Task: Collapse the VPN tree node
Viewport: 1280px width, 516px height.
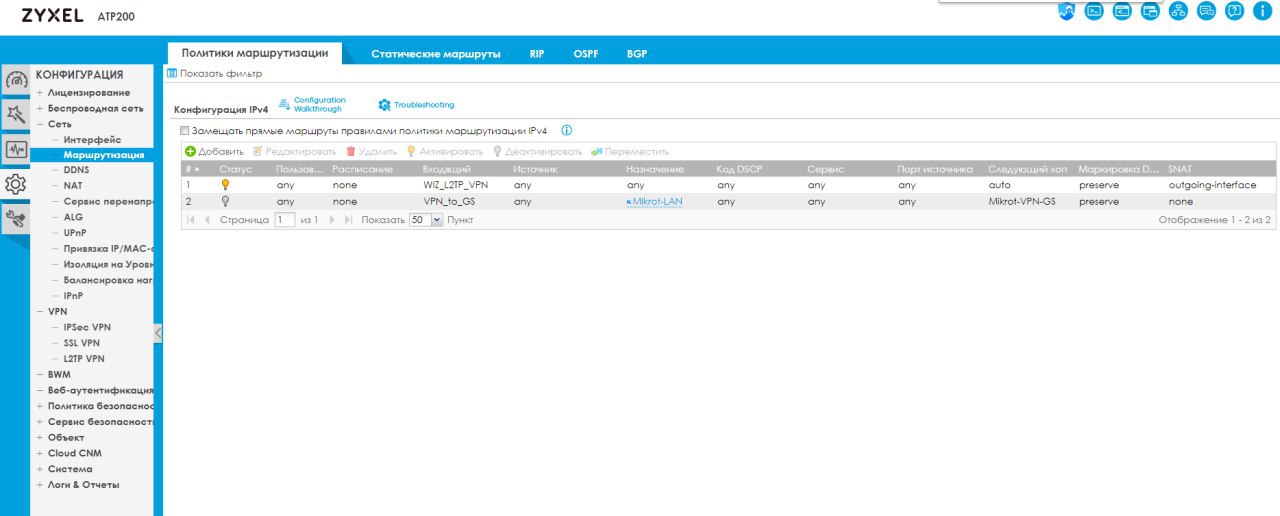Action: (39, 311)
